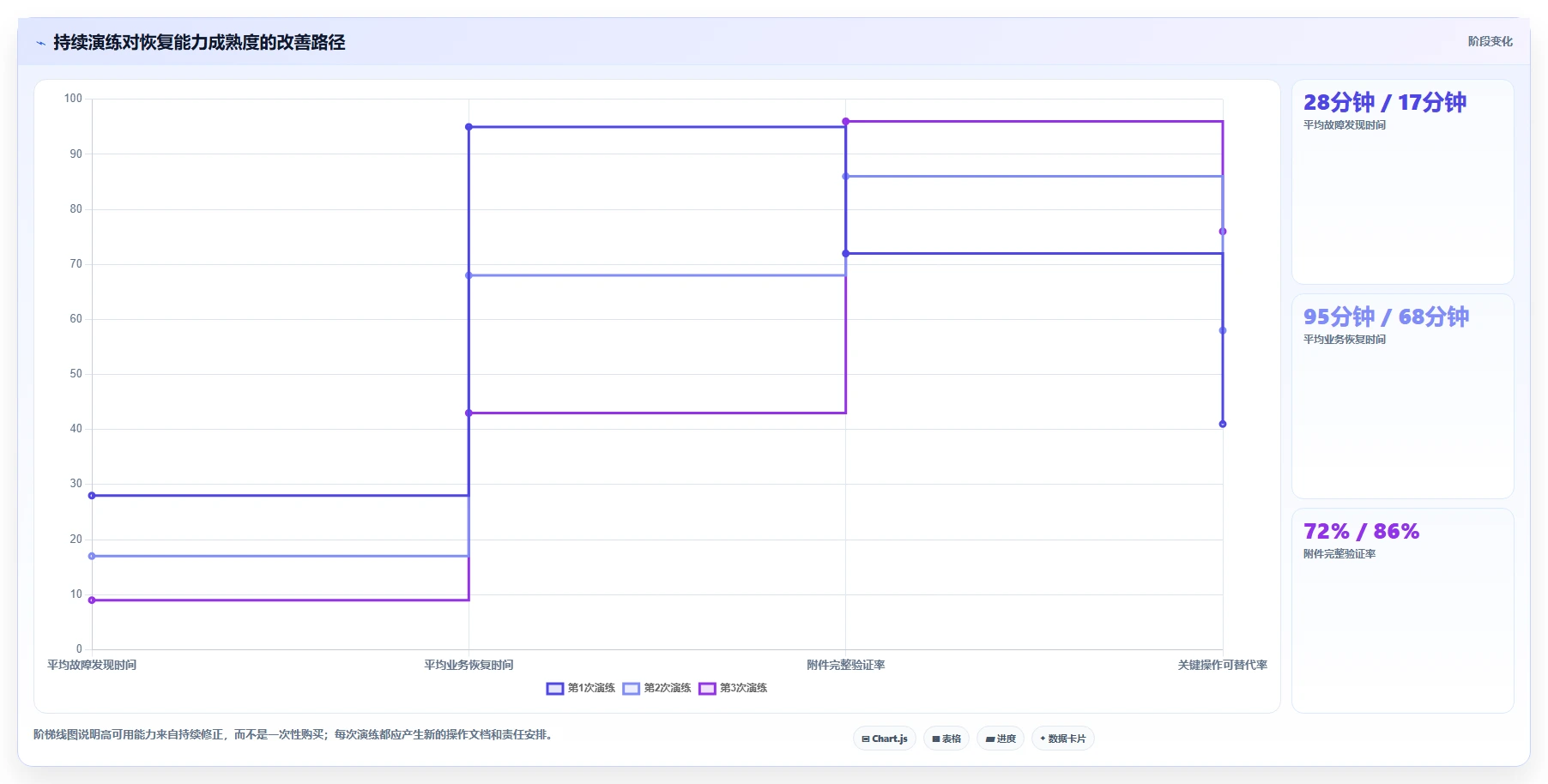Click the second drill data point at 17
This screenshot has width=1548, height=784.
pyautogui.click(x=92, y=556)
